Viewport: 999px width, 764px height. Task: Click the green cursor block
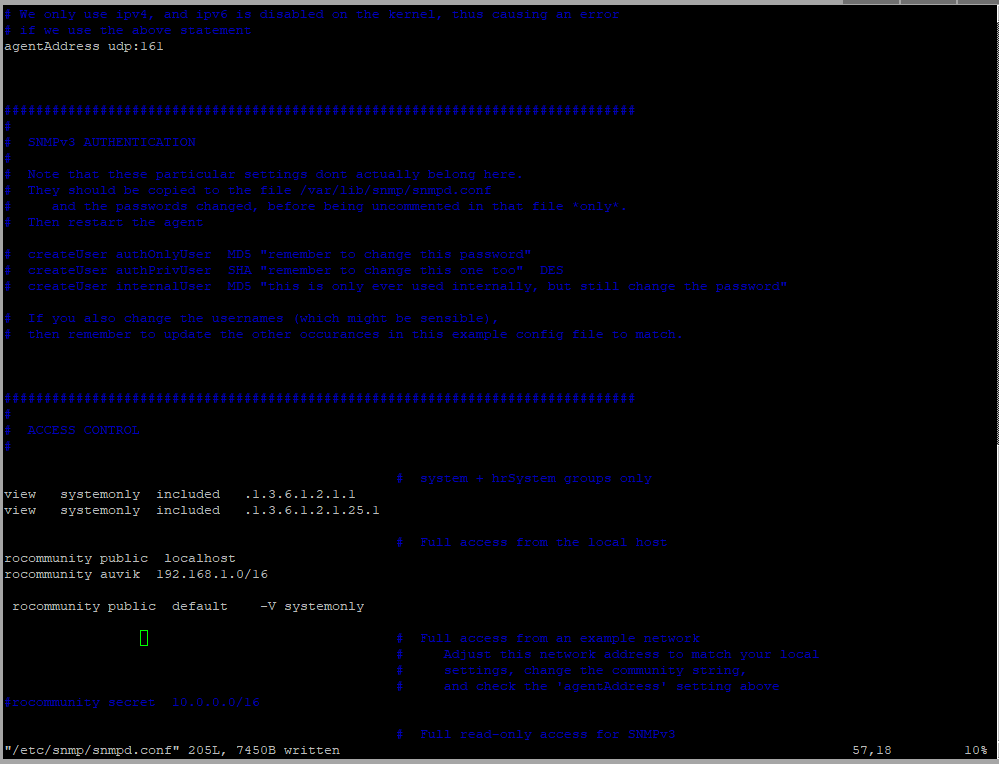144,638
